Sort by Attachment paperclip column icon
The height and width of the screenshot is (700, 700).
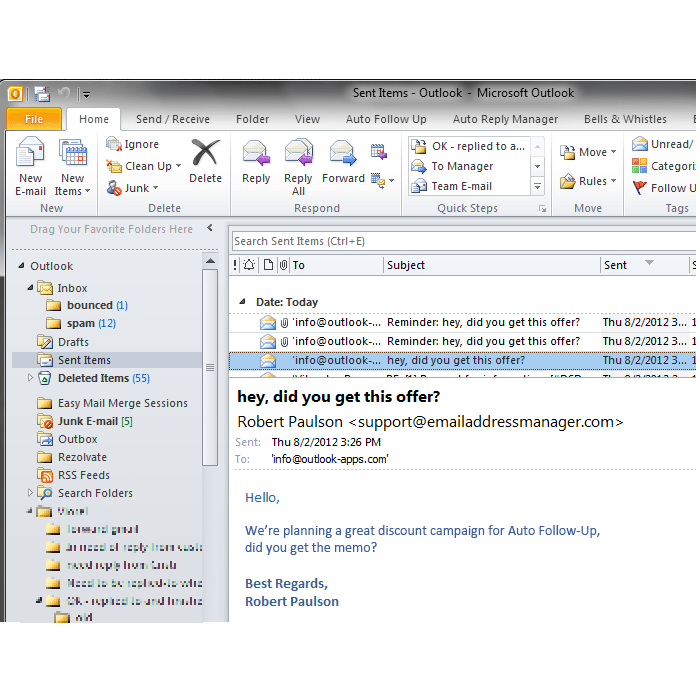click(x=283, y=265)
